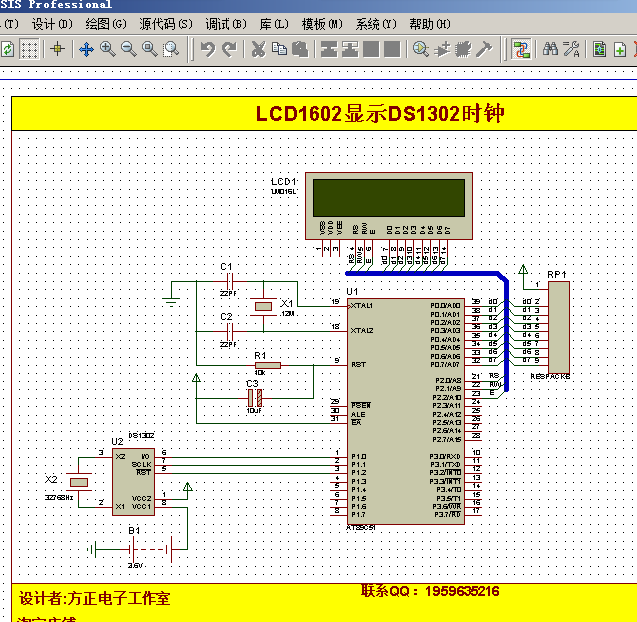
Task: Toggle the wire autorouter
Action: click(521, 50)
